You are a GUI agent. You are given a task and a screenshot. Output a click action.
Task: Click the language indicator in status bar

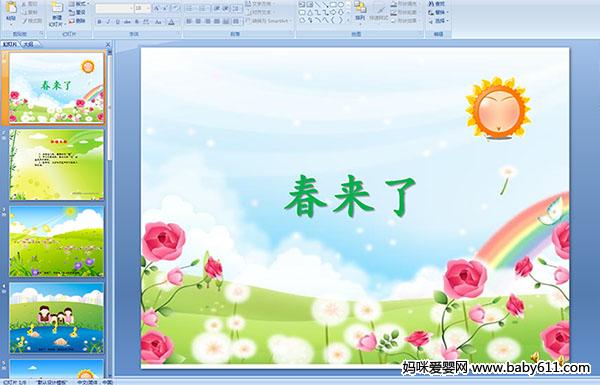pos(94,382)
